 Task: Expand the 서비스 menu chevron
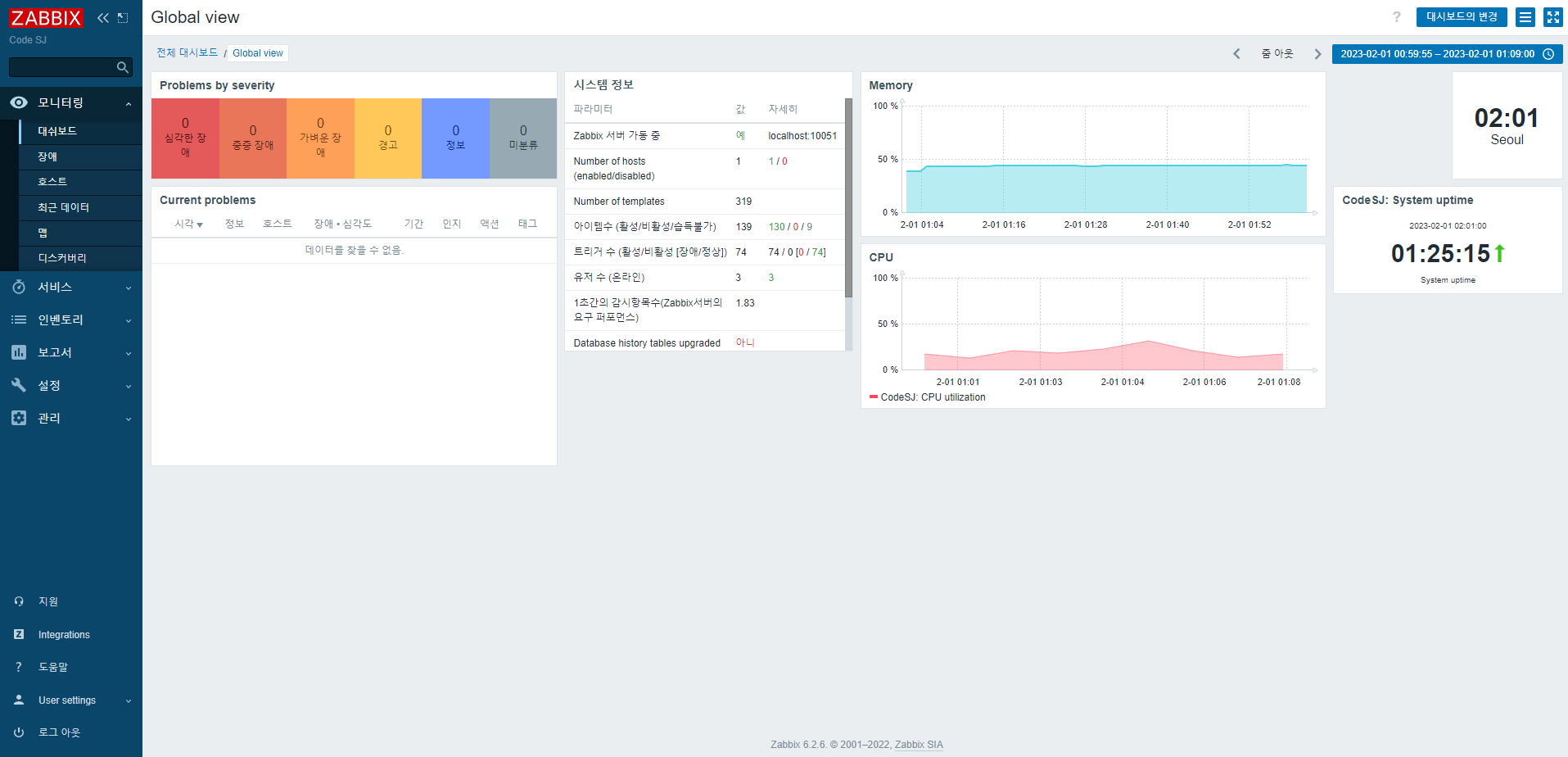[x=129, y=288]
